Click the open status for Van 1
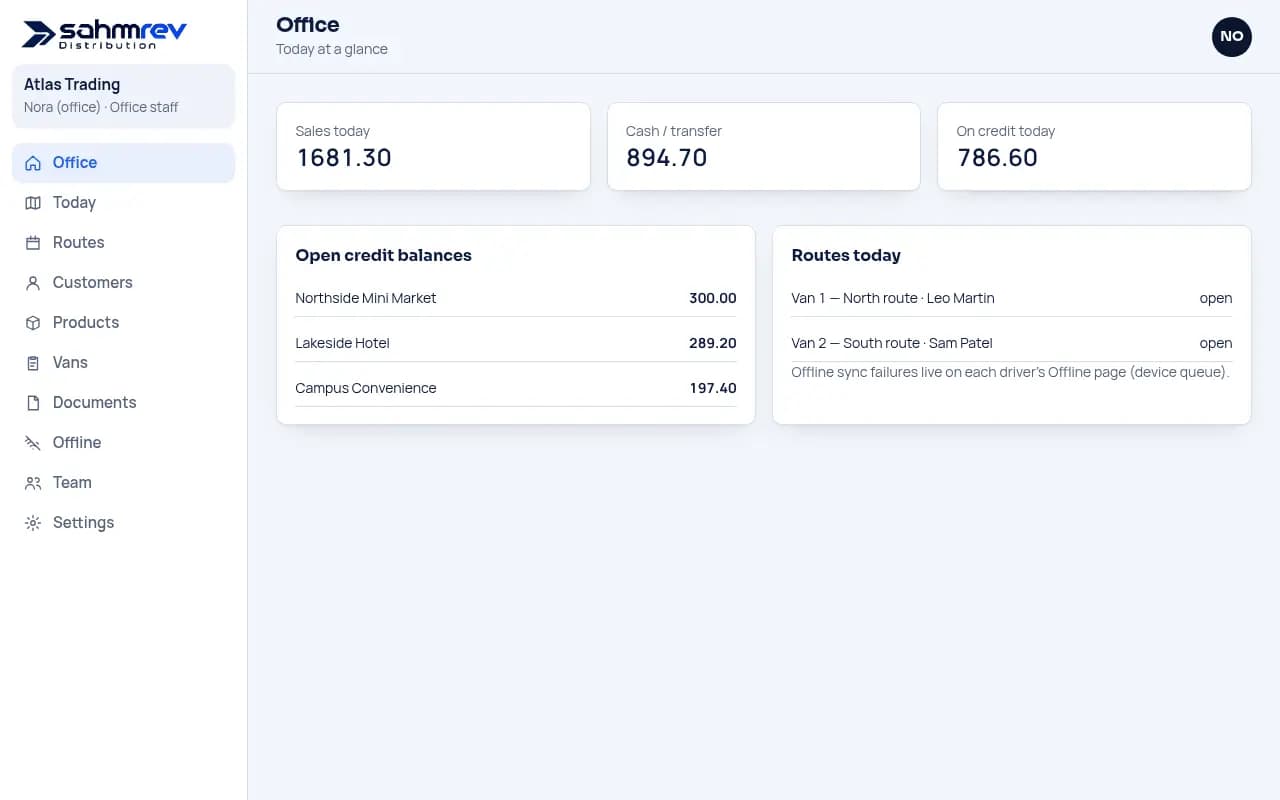This screenshot has height=800, width=1280. coord(1216,298)
